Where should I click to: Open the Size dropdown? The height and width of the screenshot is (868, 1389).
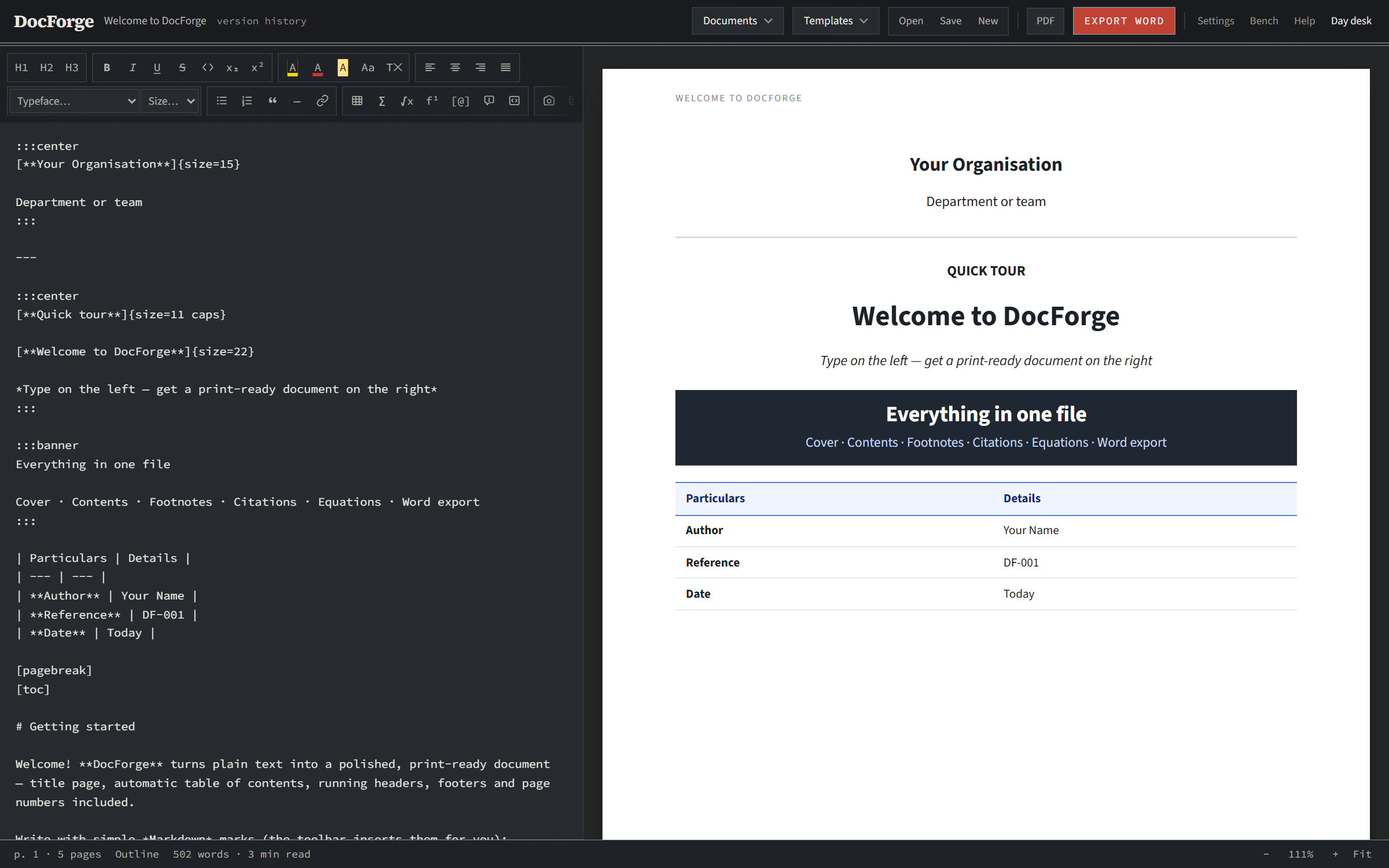[171, 101]
